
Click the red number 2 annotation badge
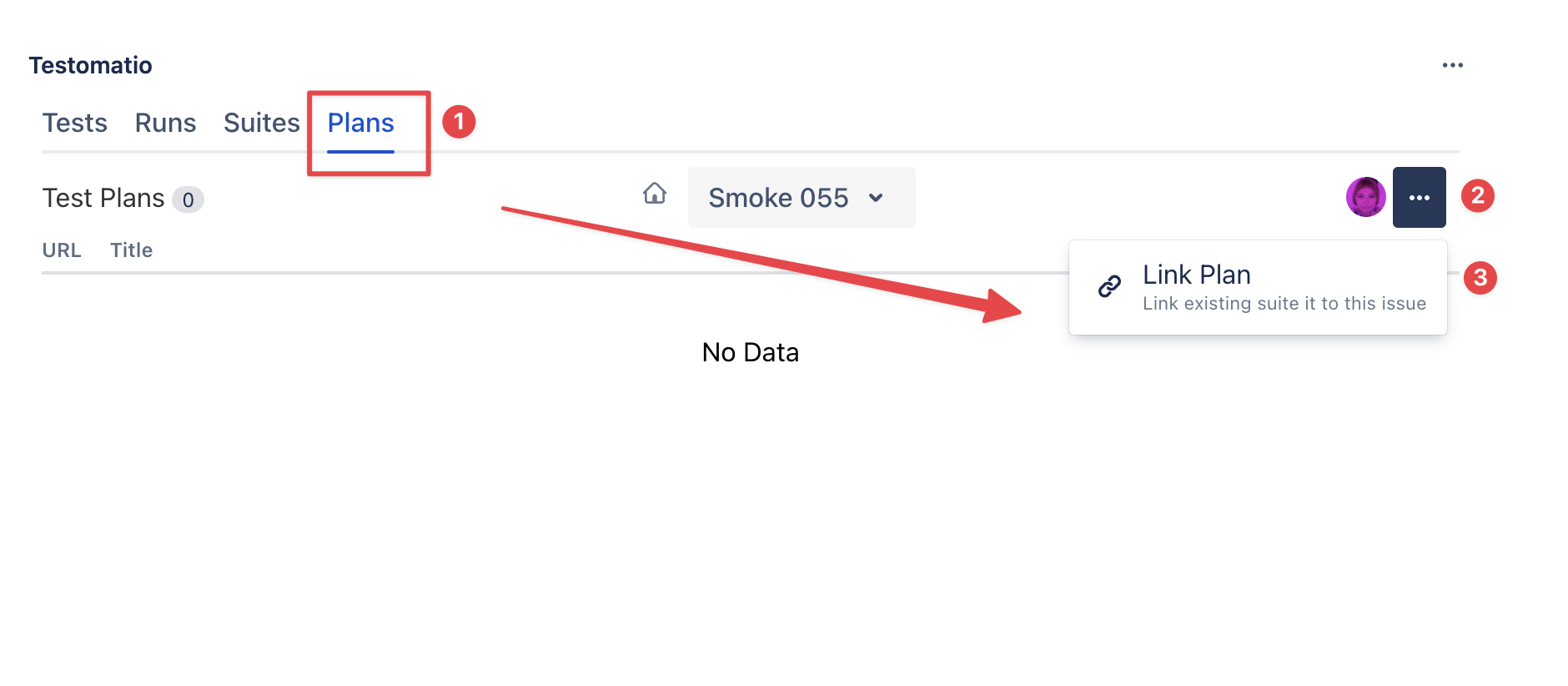(x=1477, y=196)
